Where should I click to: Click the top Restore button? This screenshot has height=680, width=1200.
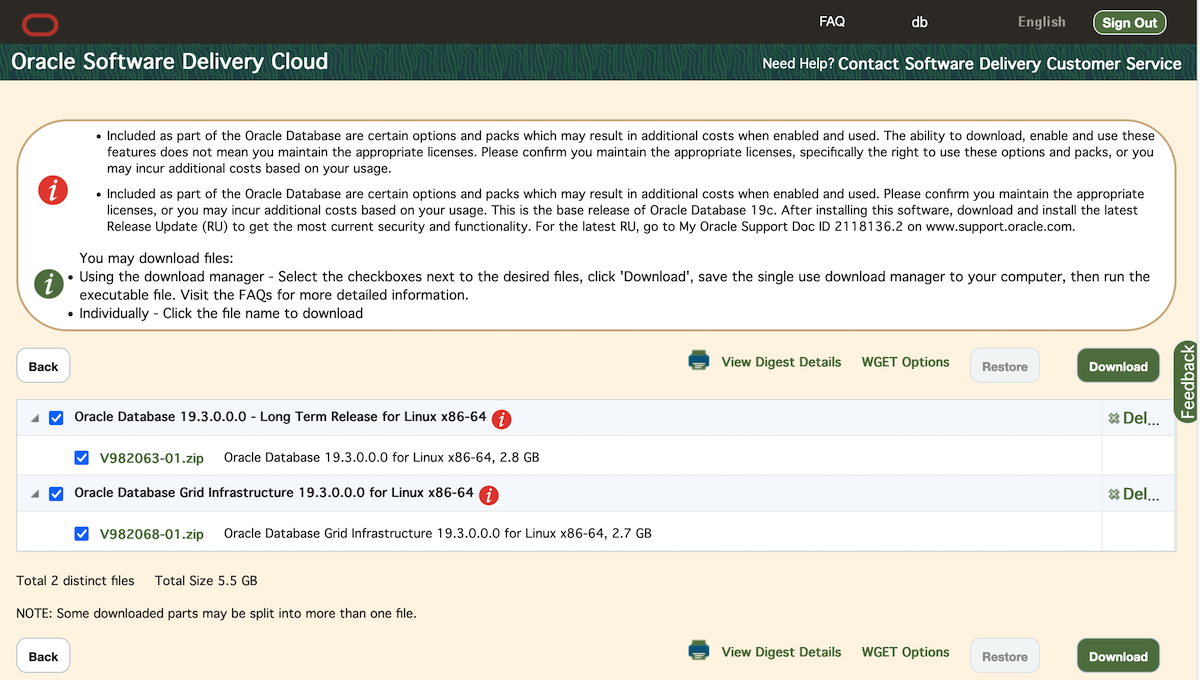tap(1005, 366)
